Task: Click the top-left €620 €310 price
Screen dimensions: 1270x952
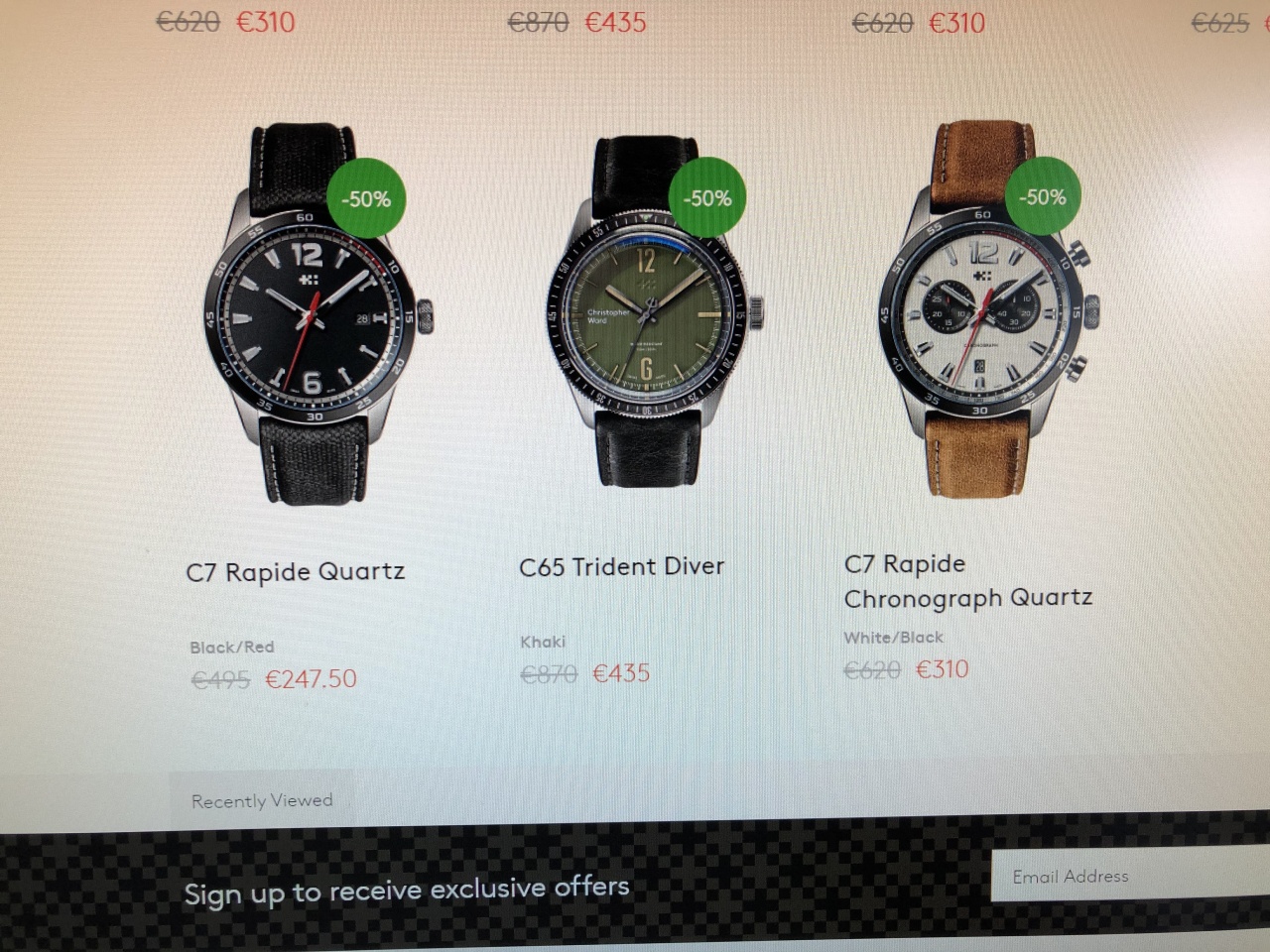Action: 225,22
